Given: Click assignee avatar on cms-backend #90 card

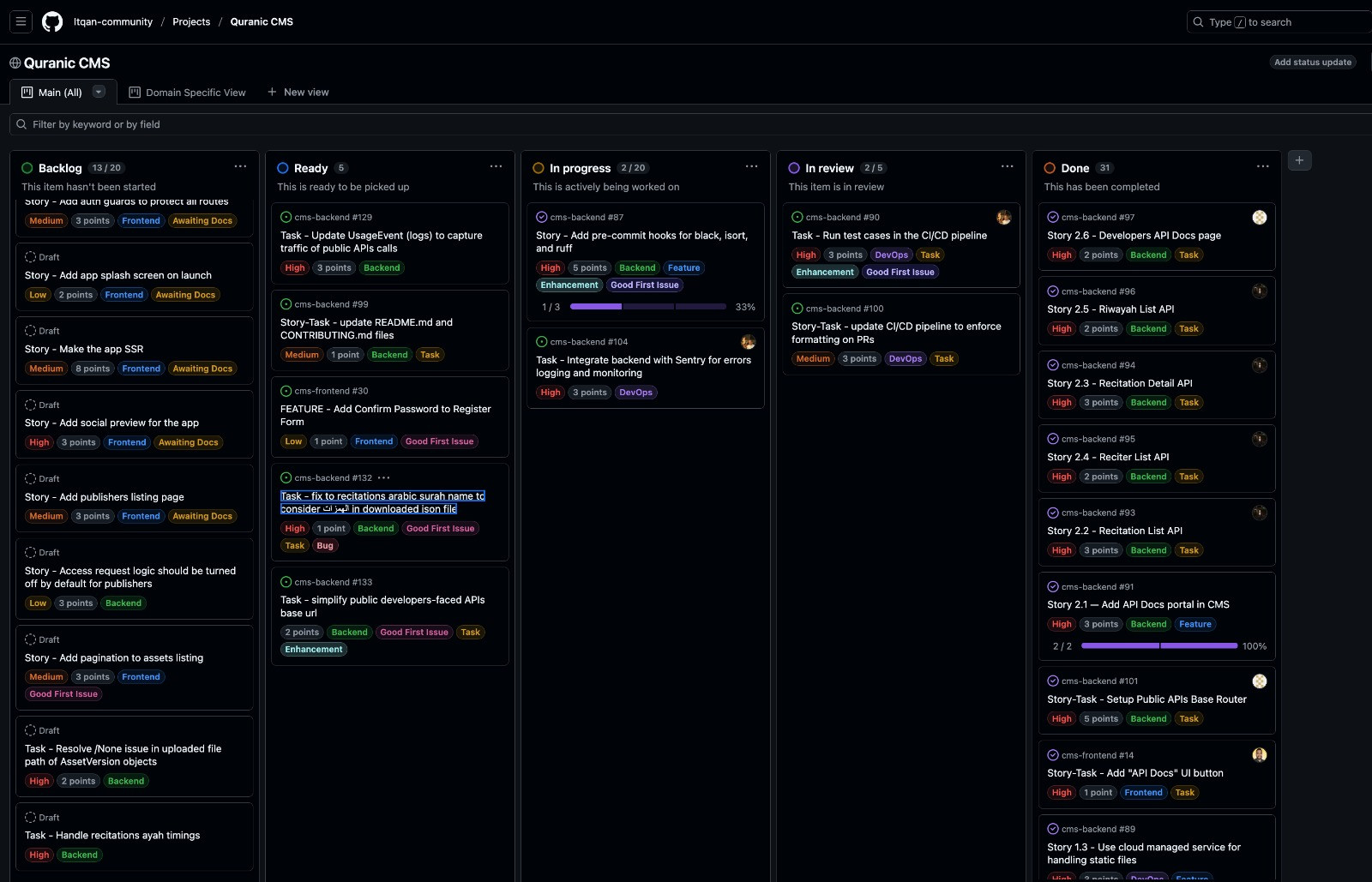Looking at the screenshot, I should 1003,218.
